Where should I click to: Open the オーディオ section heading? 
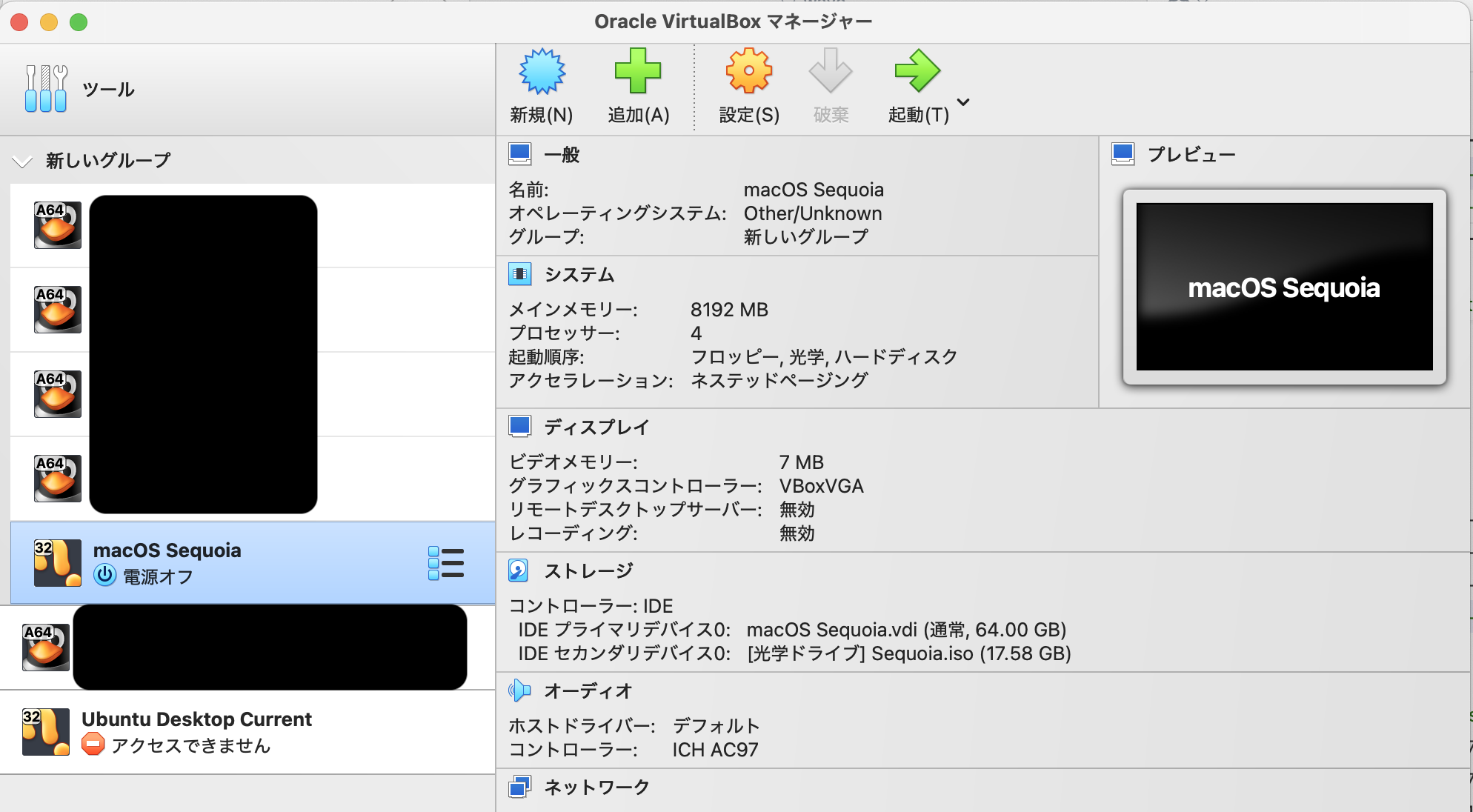(588, 691)
